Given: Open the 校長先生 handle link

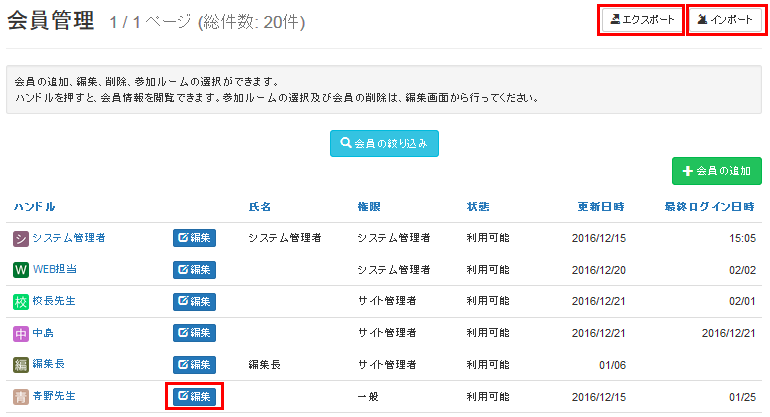Looking at the screenshot, I should click(54, 301).
